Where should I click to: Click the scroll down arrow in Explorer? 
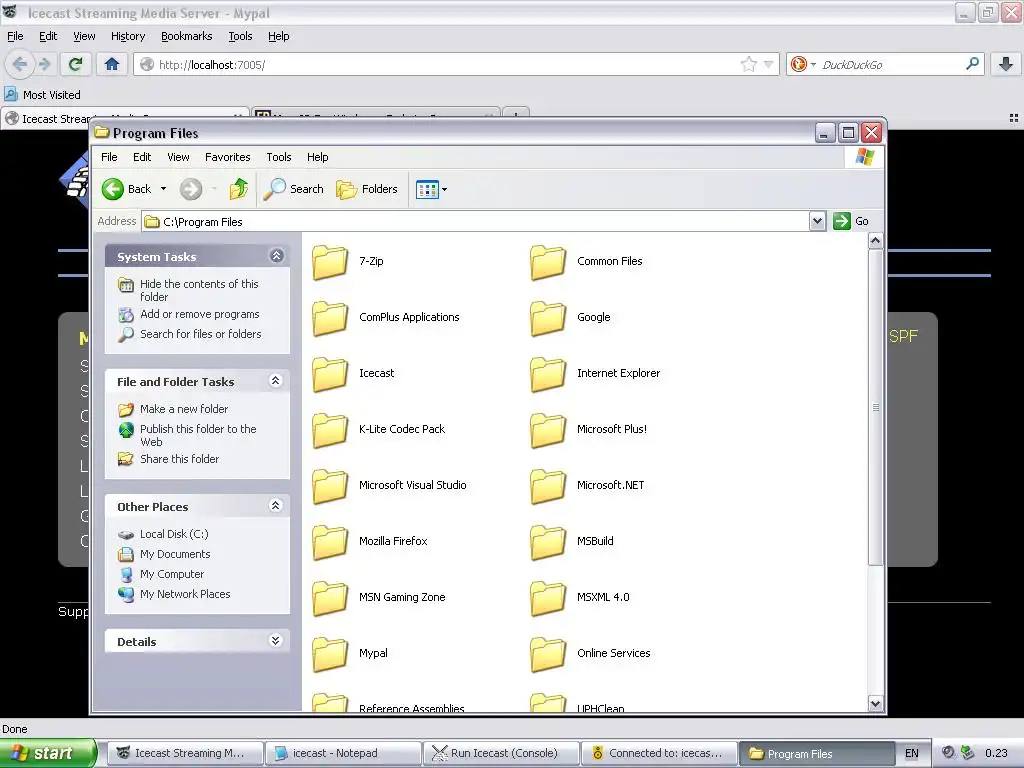[876, 703]
